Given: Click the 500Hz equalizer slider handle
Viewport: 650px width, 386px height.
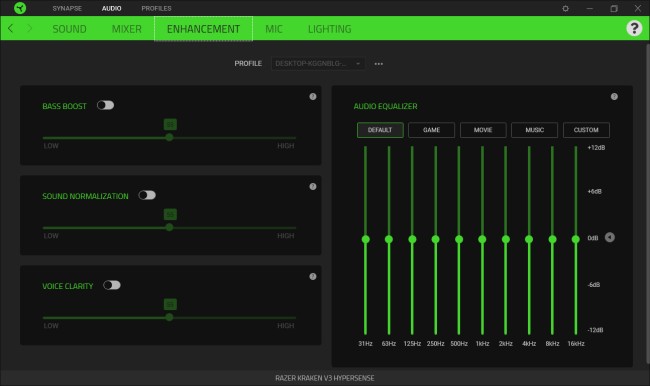Looking at the screenshot, I should click(x=459, y=239).
